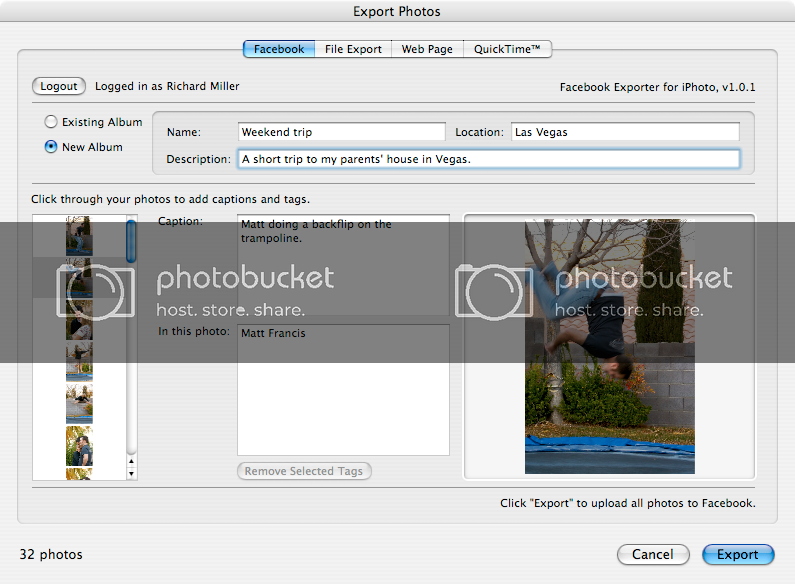Select the Matt Francis tag entry
Viewport: 795px width, 584px height.
click(273, 334)
